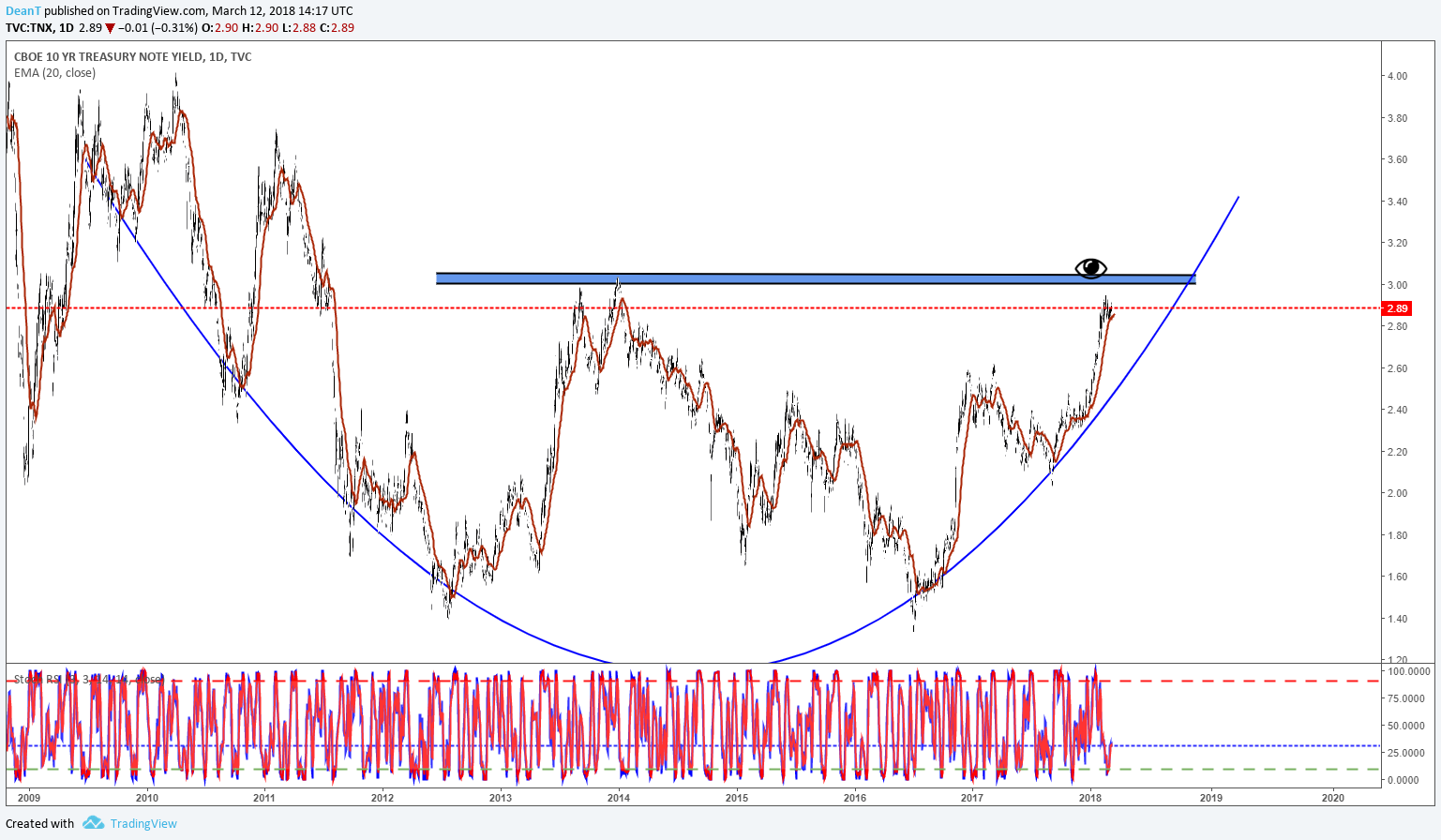Click the red down-triangle beside 2.89 in header

click(111, 28)
